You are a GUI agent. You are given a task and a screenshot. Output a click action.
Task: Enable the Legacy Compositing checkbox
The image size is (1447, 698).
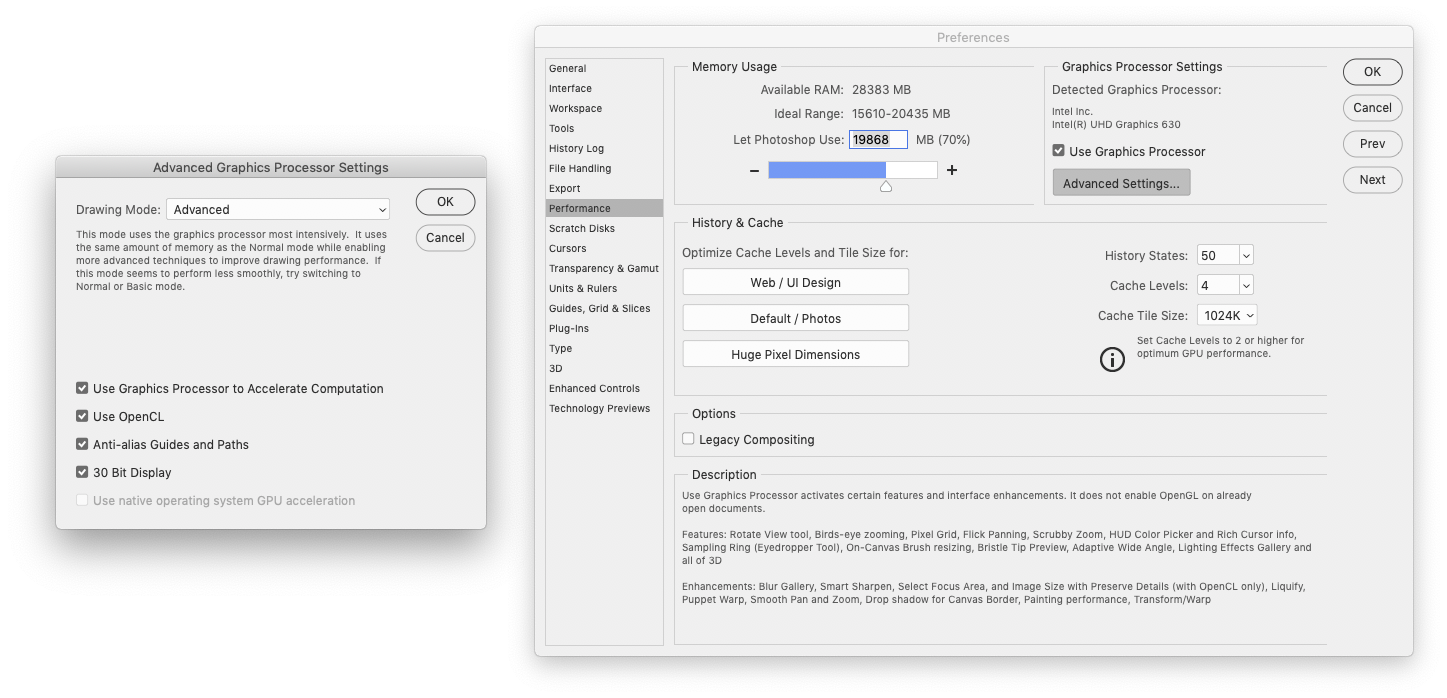[688, 439]
